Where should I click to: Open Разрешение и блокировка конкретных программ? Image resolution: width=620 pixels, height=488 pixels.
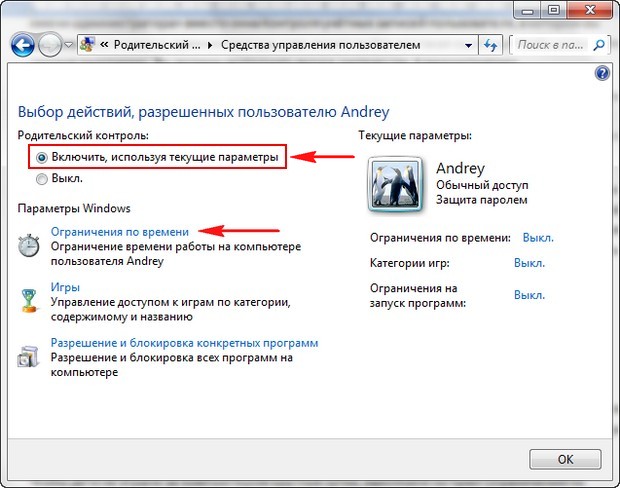tap(184, 343)
